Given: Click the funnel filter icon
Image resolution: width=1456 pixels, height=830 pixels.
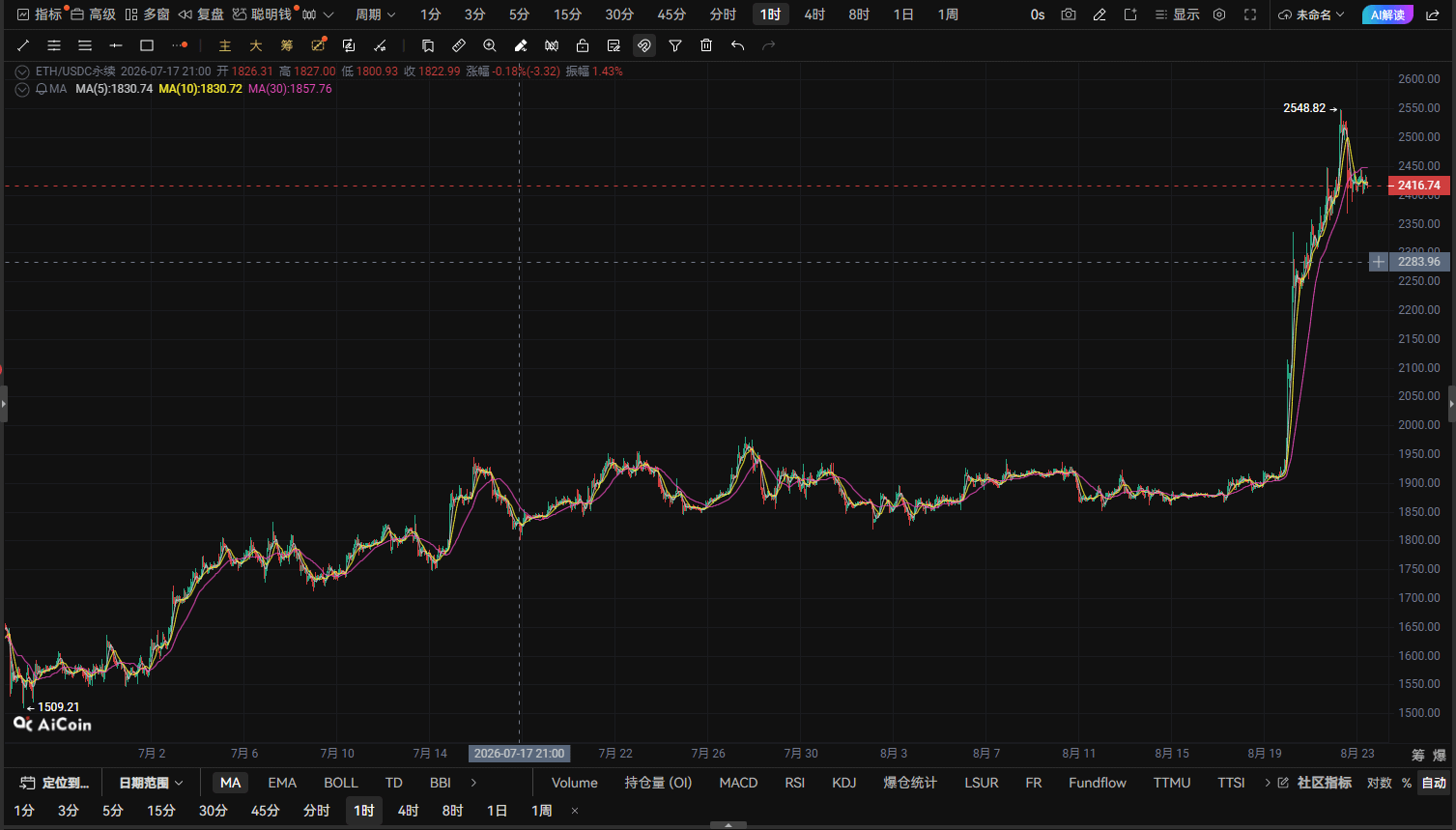Looking at the screenshot, I should point(675,45).
